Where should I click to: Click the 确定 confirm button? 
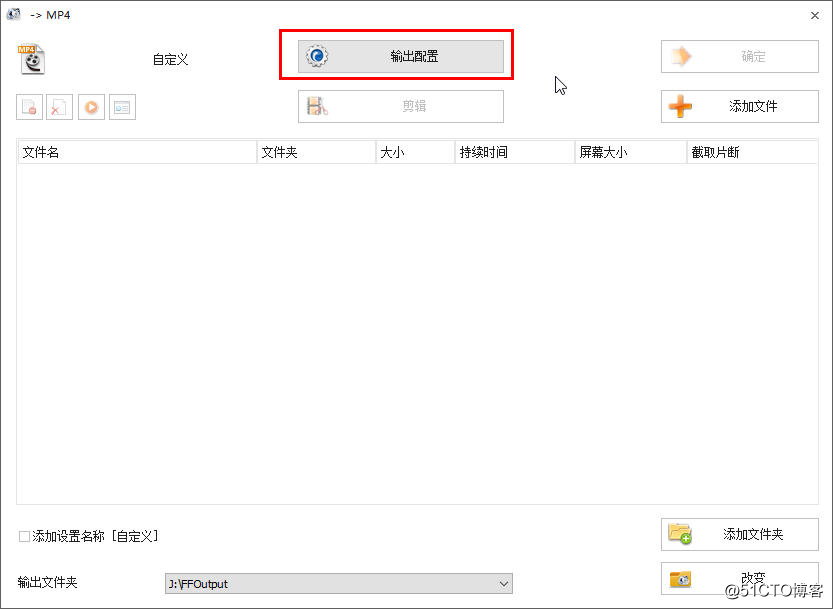click(740, 56)
